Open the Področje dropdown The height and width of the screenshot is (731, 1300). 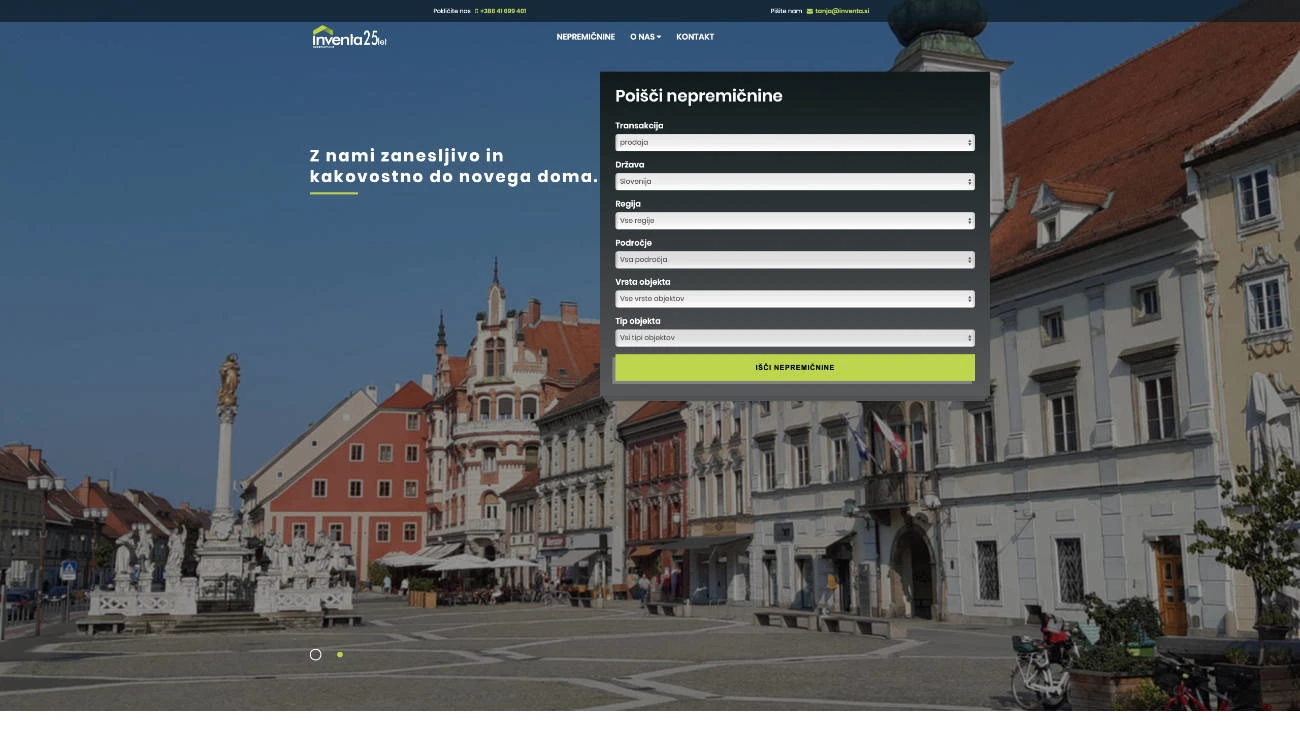pyautogui.click(x=794, y=259)
